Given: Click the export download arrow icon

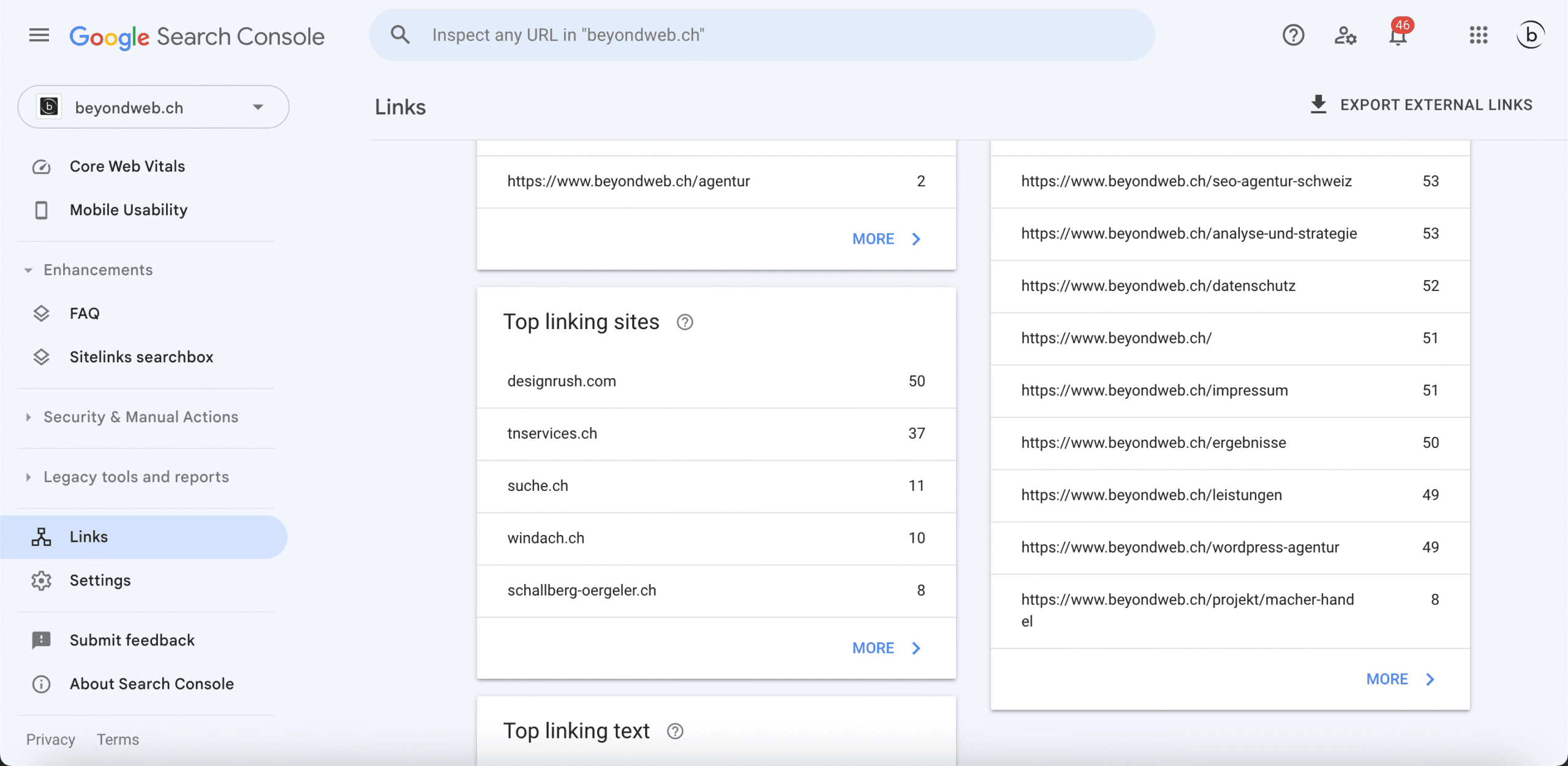Looking at the screenshot, I should click(x=1318, y=105).
